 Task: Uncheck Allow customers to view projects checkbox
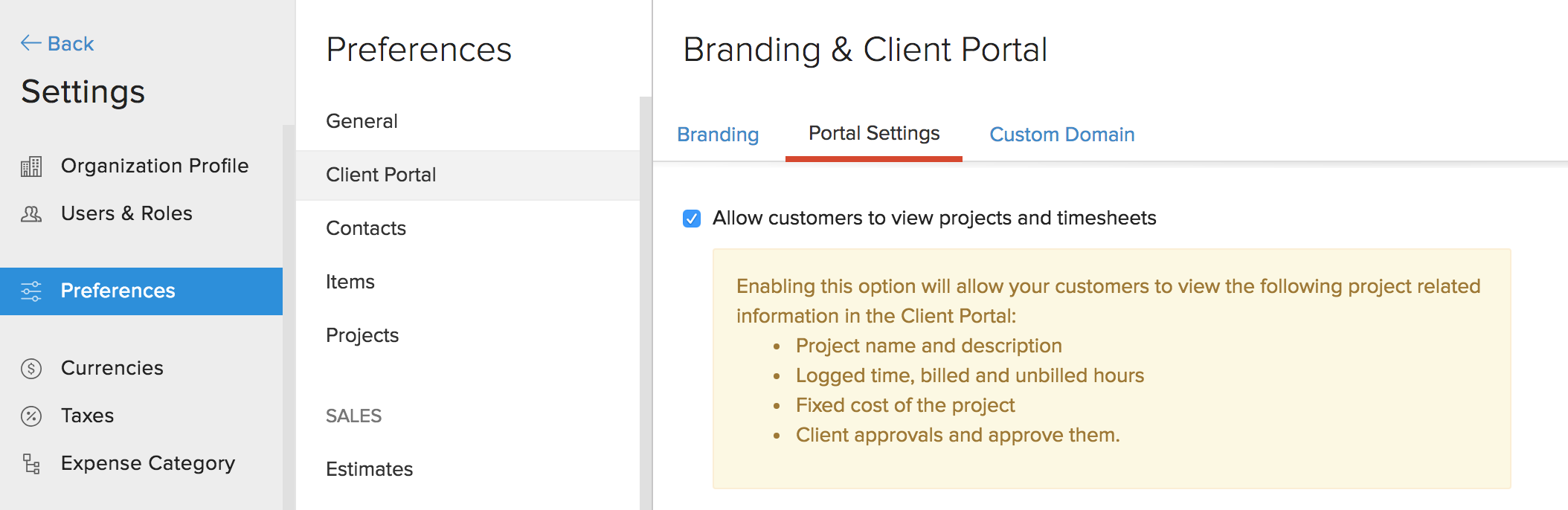coord(692,219)
